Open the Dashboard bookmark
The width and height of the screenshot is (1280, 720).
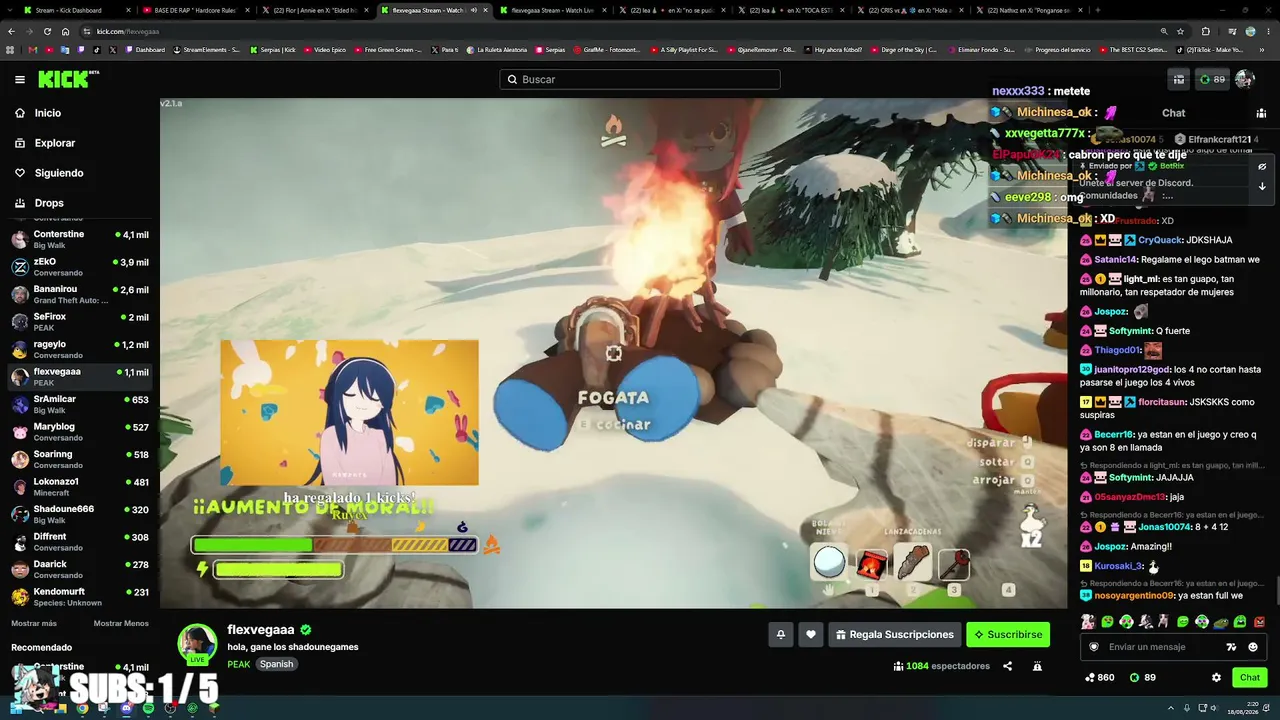[146, 50]
